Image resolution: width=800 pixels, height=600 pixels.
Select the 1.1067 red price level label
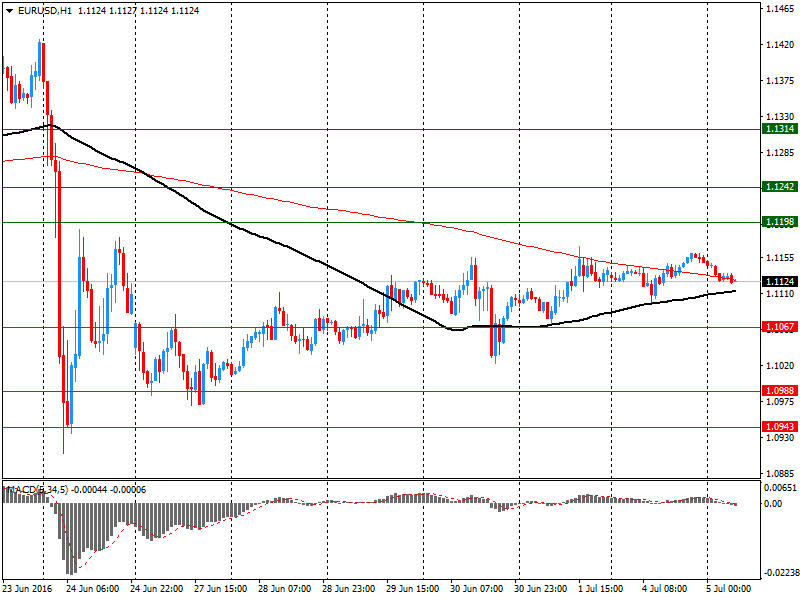pyautogui.click(x=780, y=327)
